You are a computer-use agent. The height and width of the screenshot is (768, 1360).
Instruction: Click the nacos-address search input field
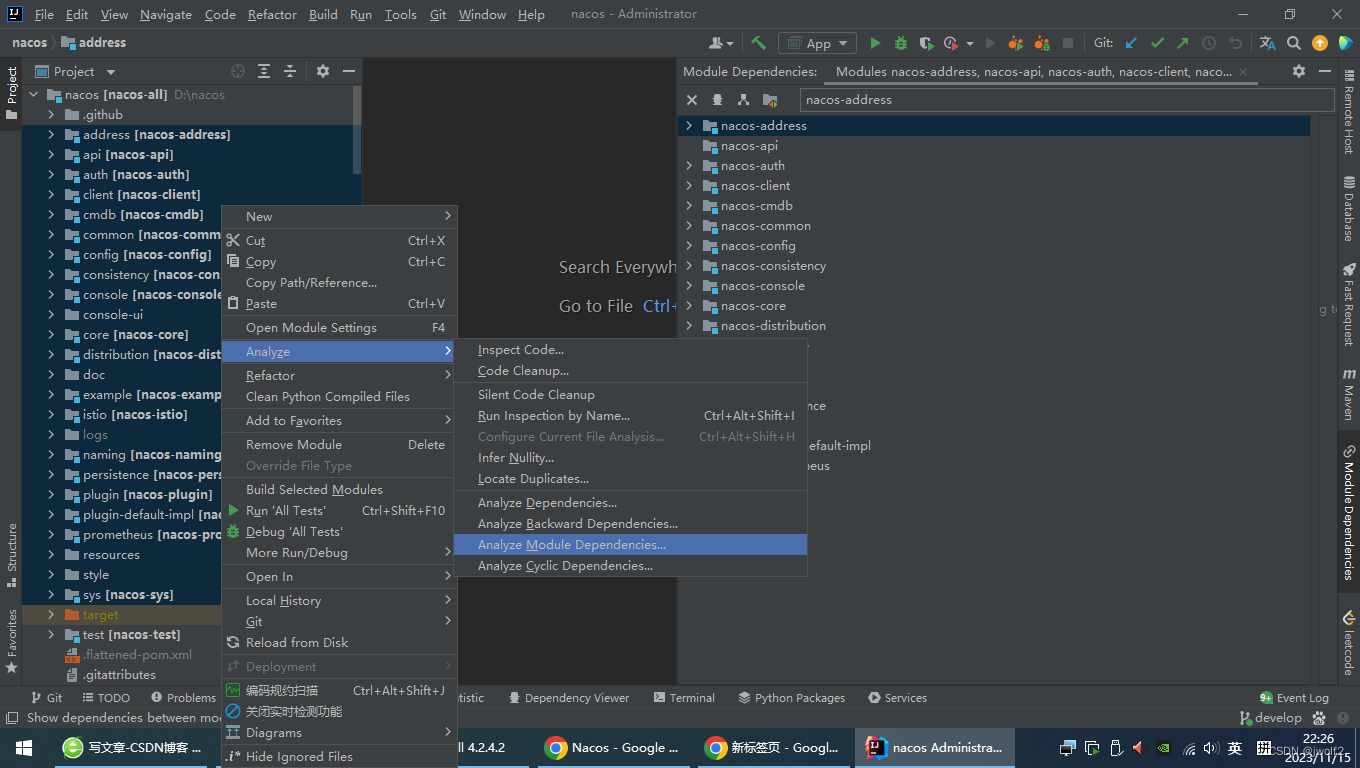(x=1067, y=100)
